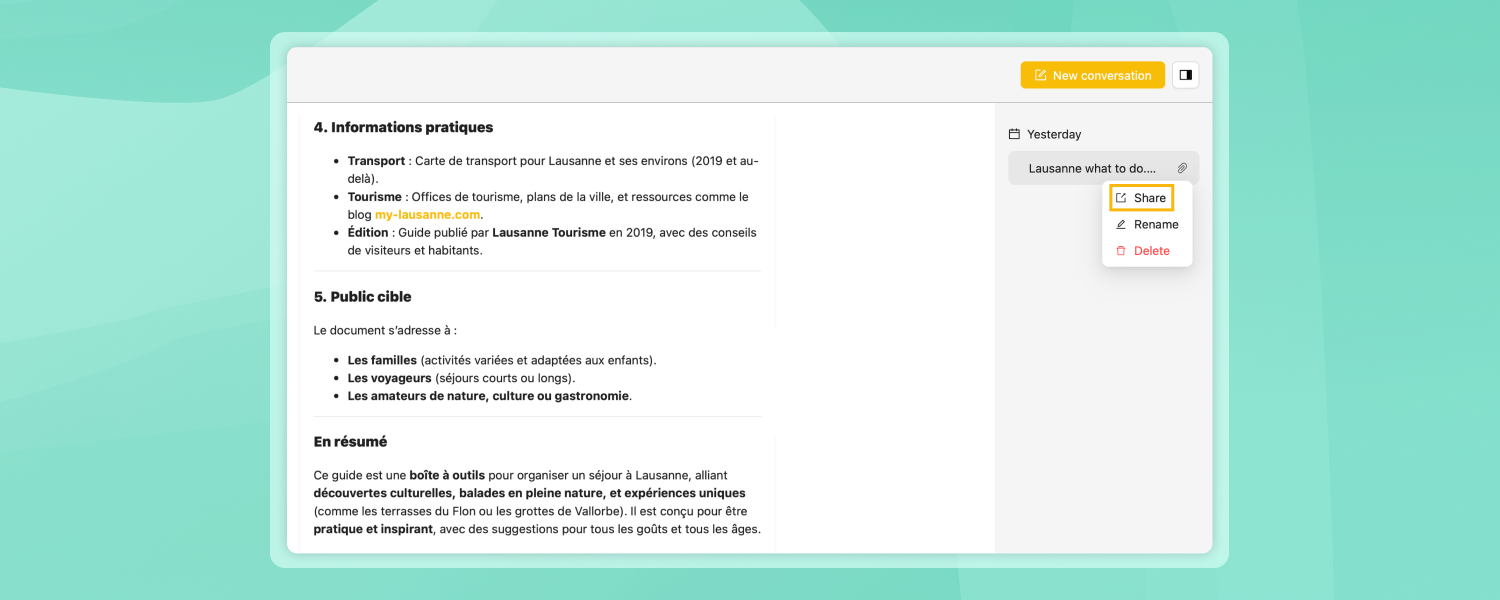Click the Share export icon in the context menu
1500x600 pixels.
pos(1121,198)
